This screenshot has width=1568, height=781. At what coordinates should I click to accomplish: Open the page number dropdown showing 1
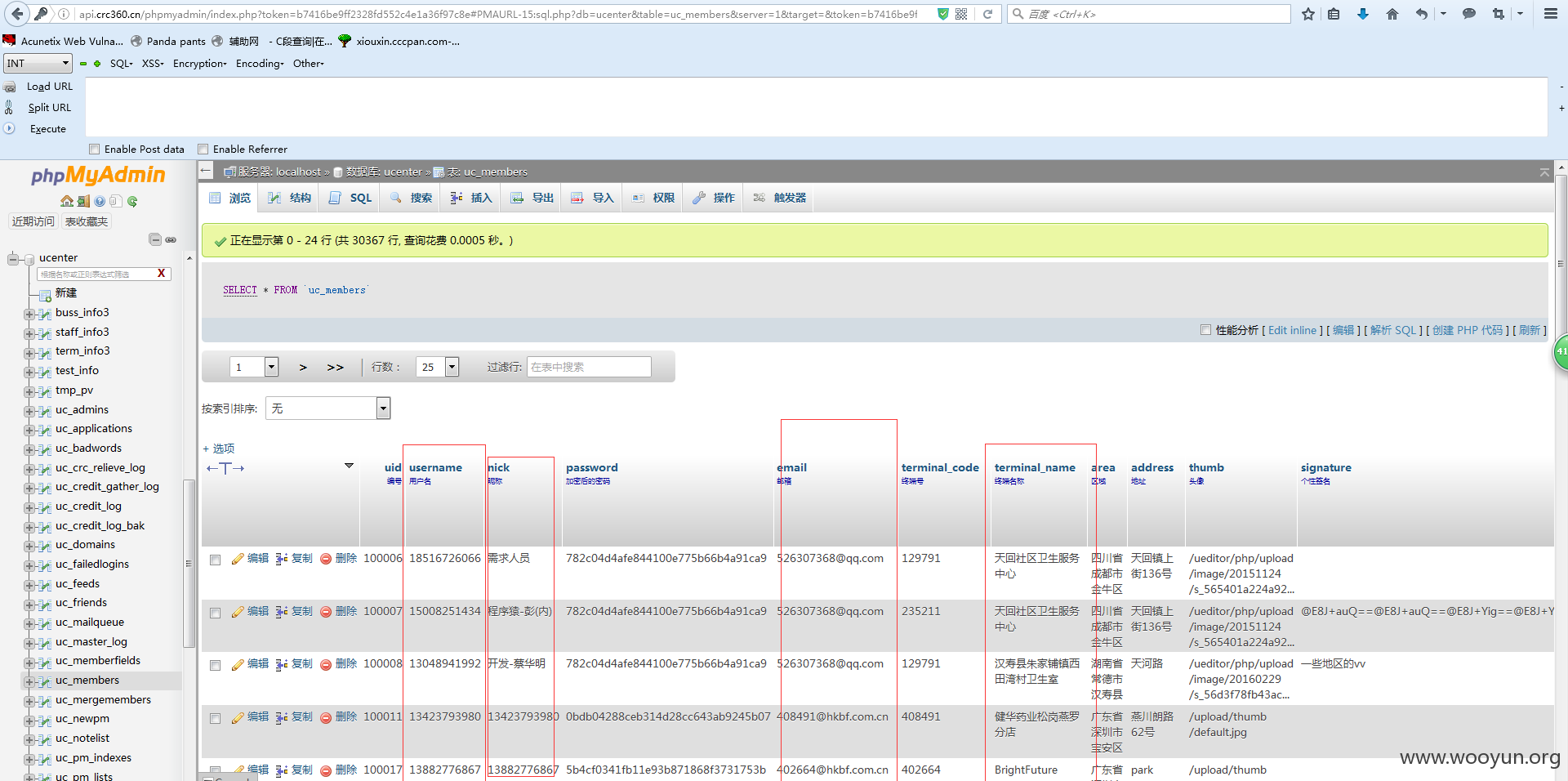click(254, 367)
